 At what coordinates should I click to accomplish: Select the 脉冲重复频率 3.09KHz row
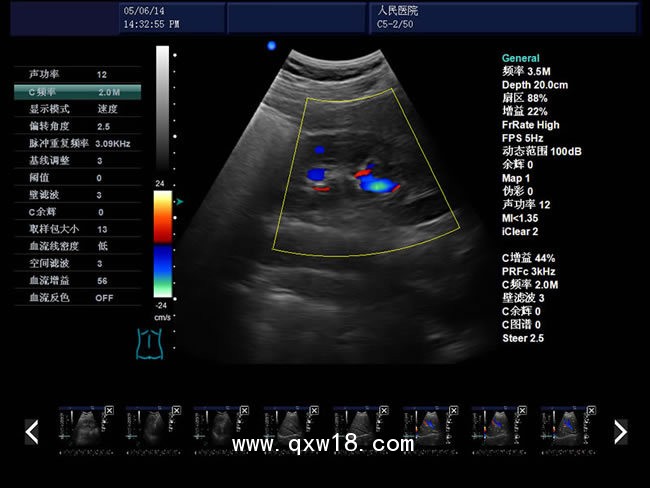tap(78, 143)
